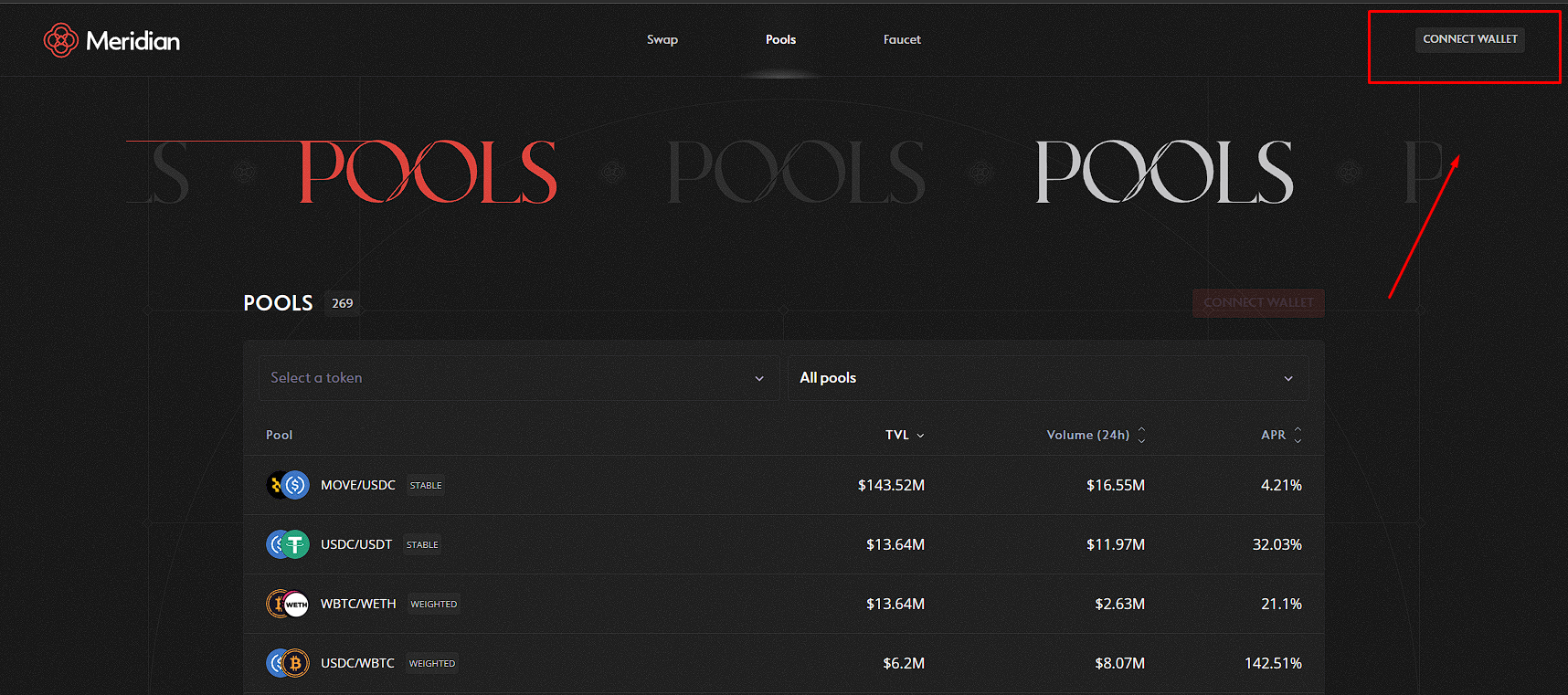
Task: Click the USDC/USDT $13.64M TVL value
Action: click(895, 544)
